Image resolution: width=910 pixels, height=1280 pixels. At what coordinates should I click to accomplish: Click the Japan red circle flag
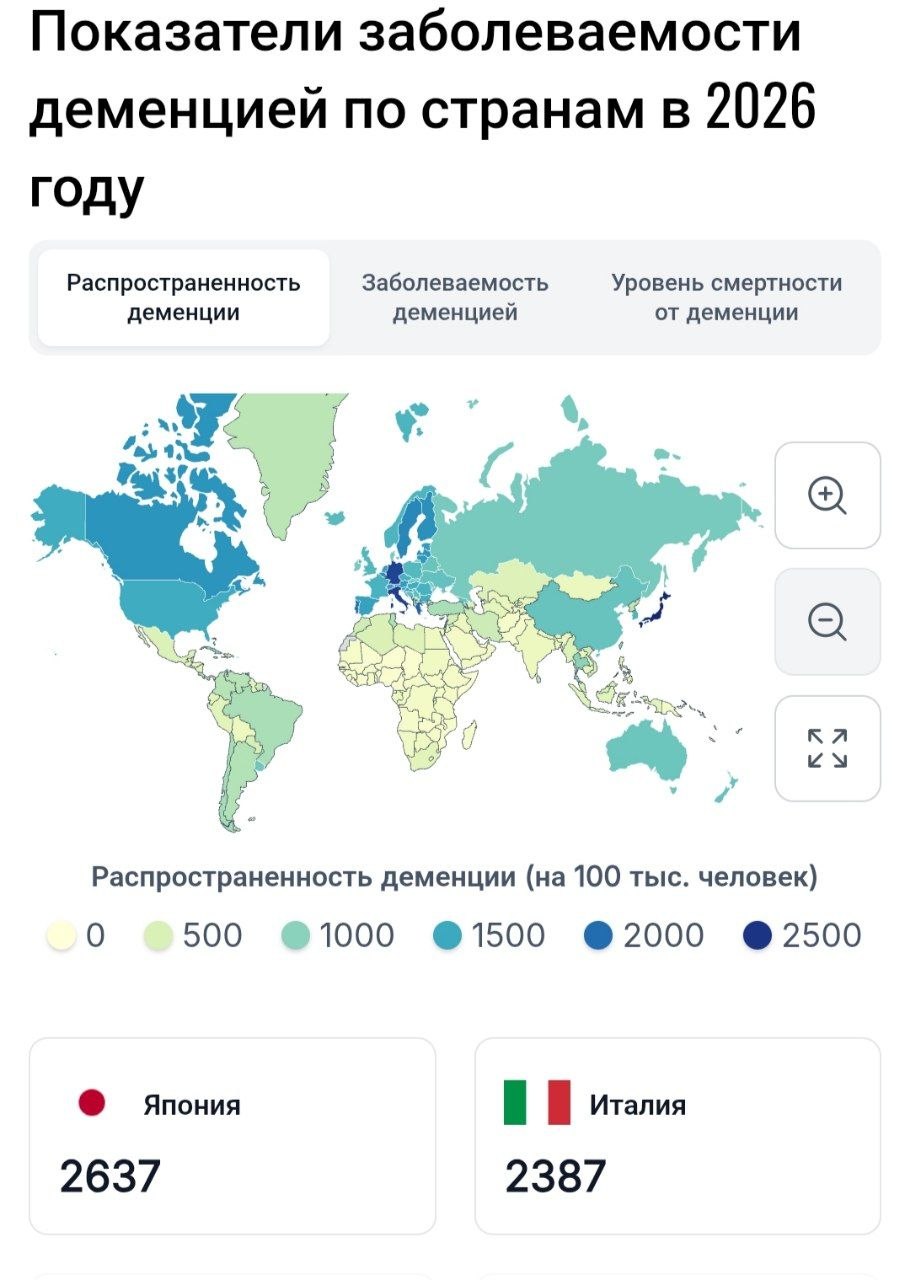click(92, 1104)
